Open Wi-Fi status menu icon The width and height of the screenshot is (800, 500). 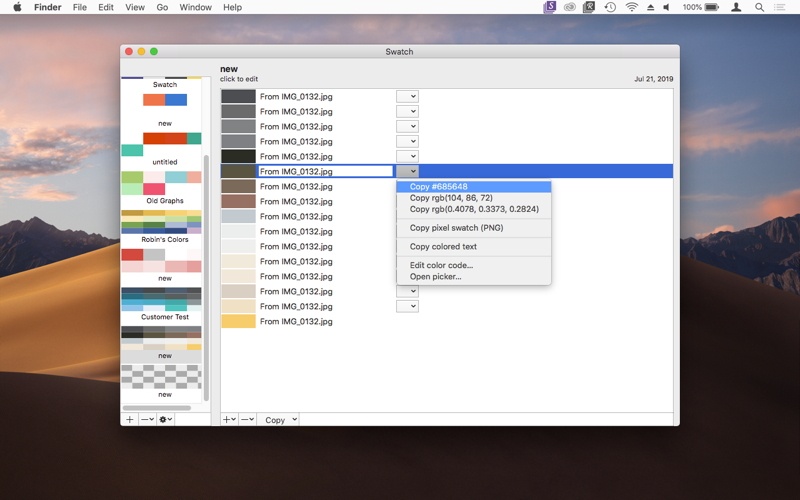(x=632, y=7)
